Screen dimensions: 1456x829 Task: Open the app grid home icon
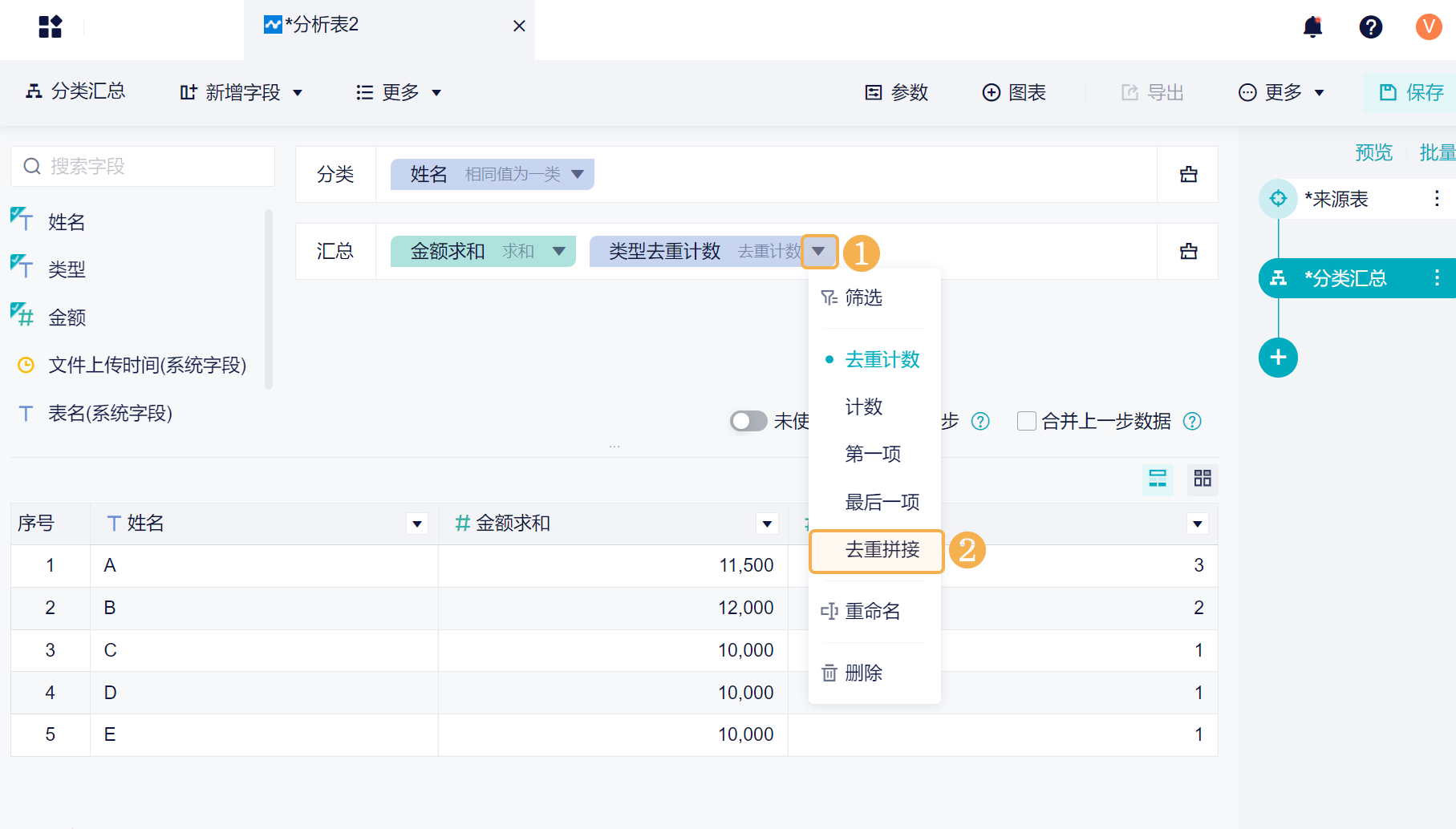tap(50, 27)
